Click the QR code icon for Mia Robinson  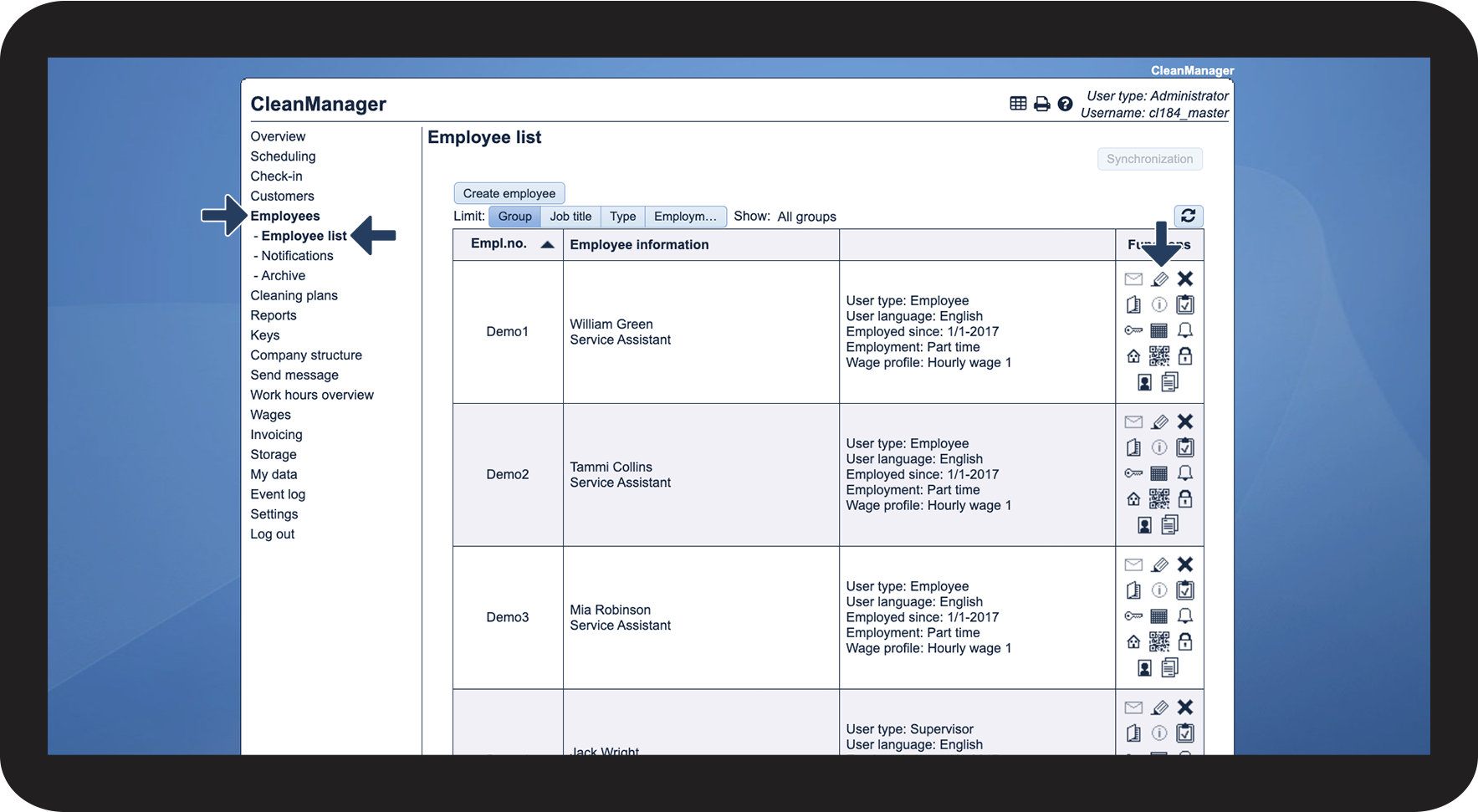(x=1159, y=641)
